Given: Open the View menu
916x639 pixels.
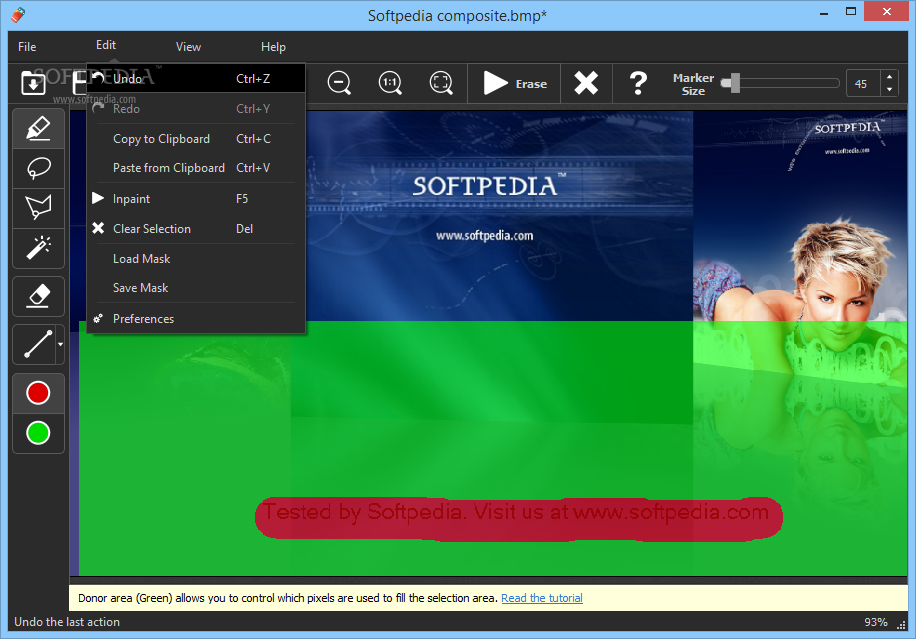Looking at the screenshot, I should pos(188,47).
